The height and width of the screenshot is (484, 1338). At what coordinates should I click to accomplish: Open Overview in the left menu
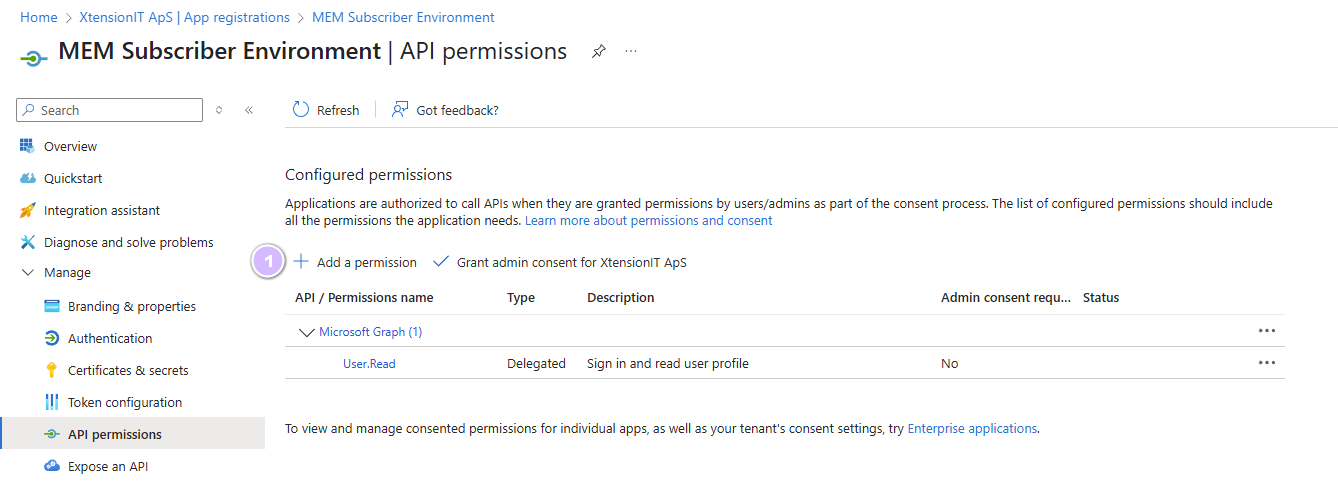tap(70, 146)
